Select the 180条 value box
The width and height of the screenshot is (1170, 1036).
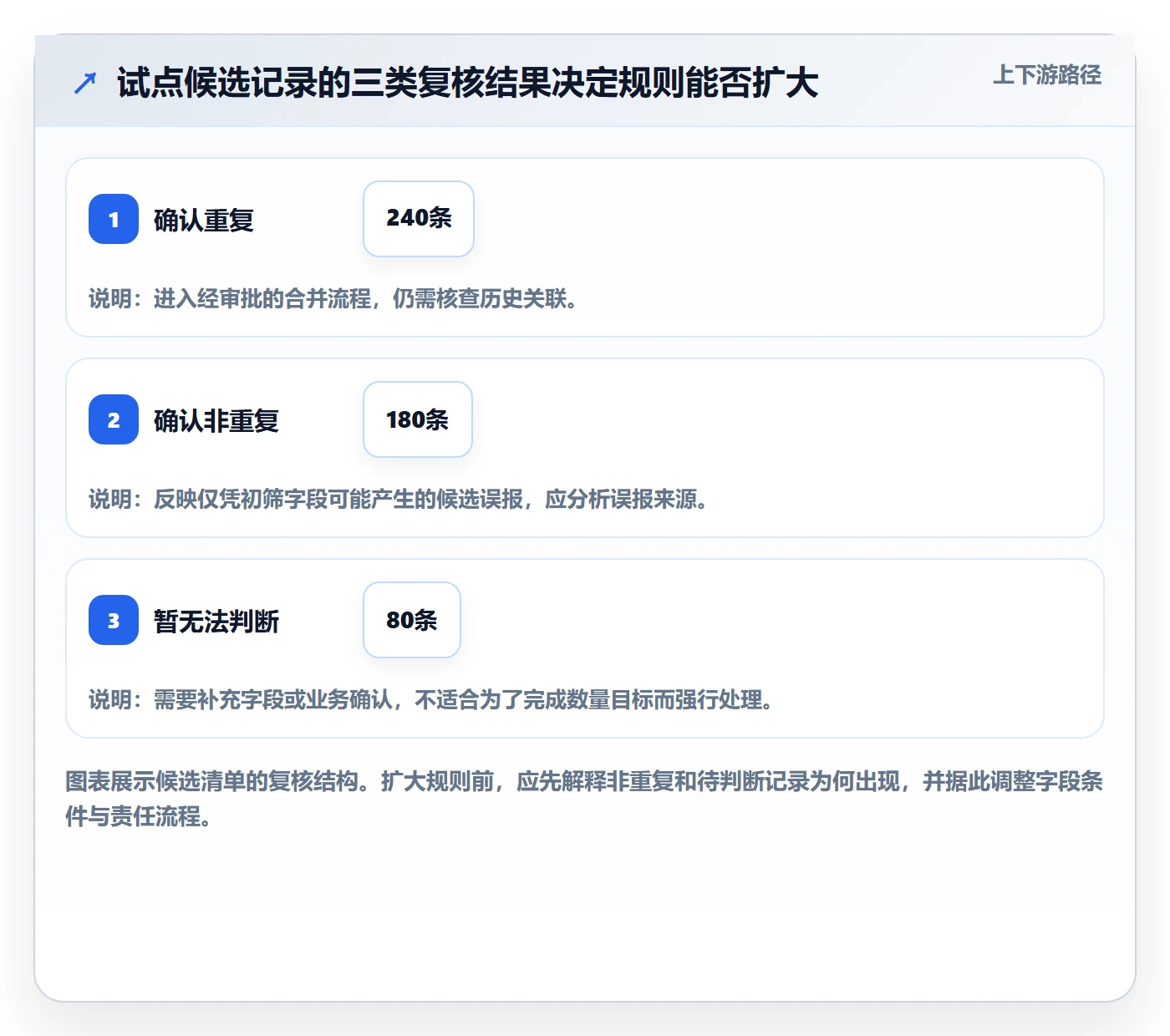(418, 419)
